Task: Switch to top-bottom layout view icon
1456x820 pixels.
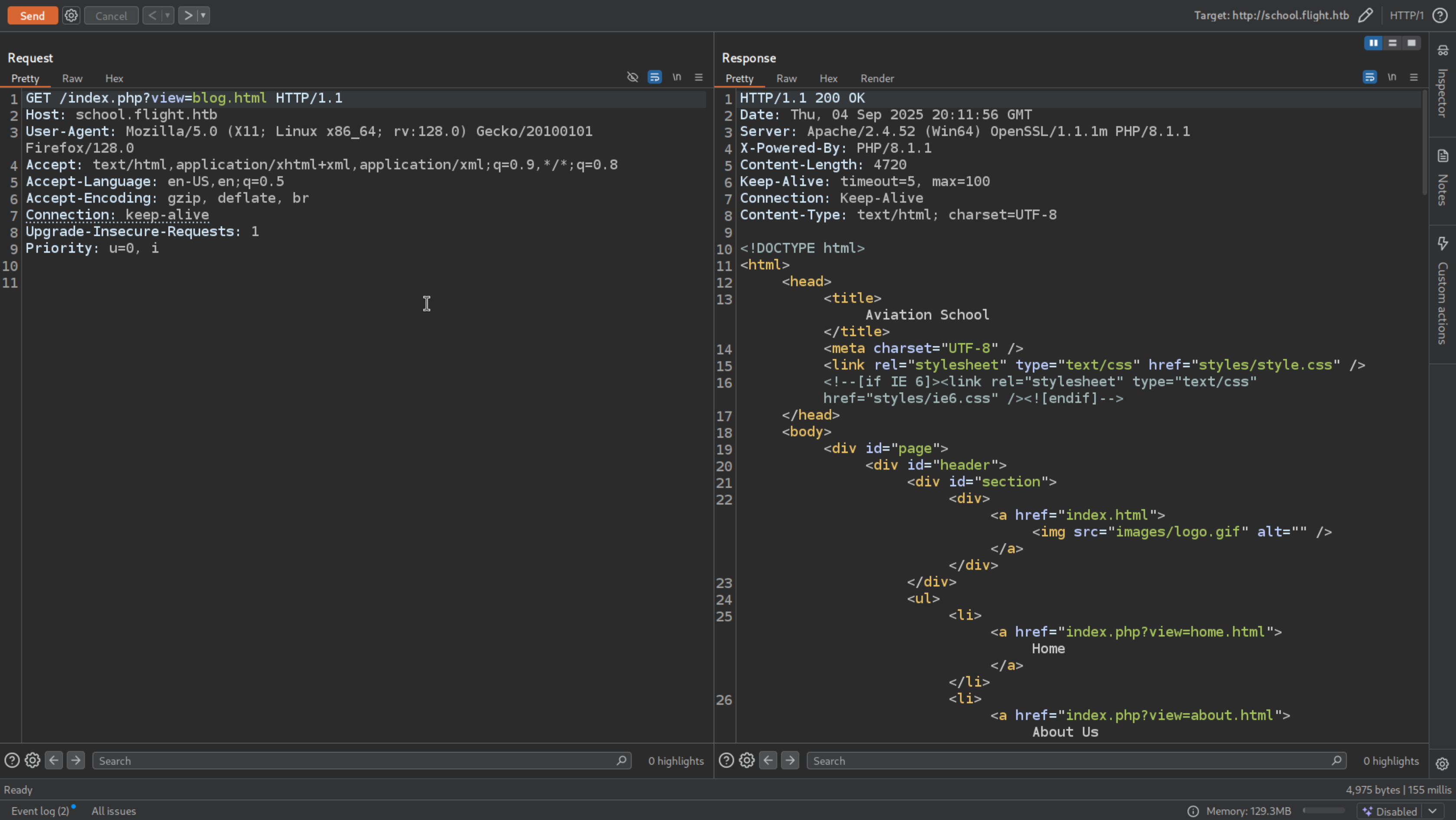Action: (x=1392, y=43)
